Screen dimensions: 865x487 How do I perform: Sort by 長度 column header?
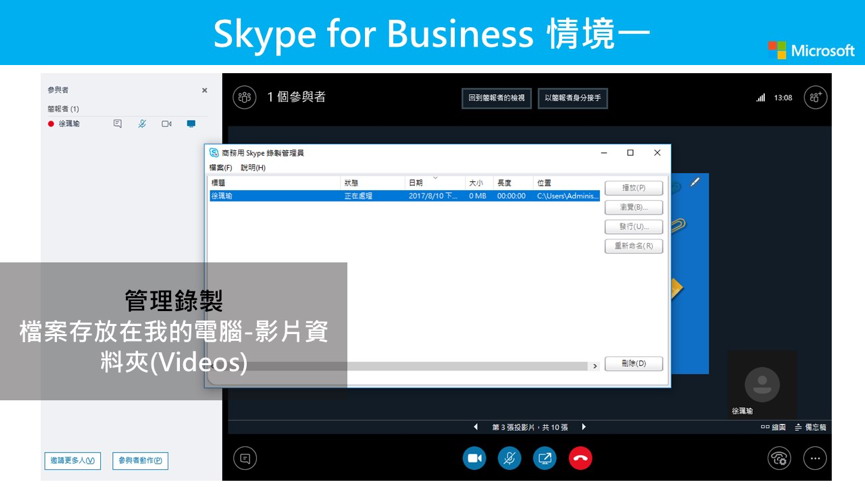[x=513, y=183]
